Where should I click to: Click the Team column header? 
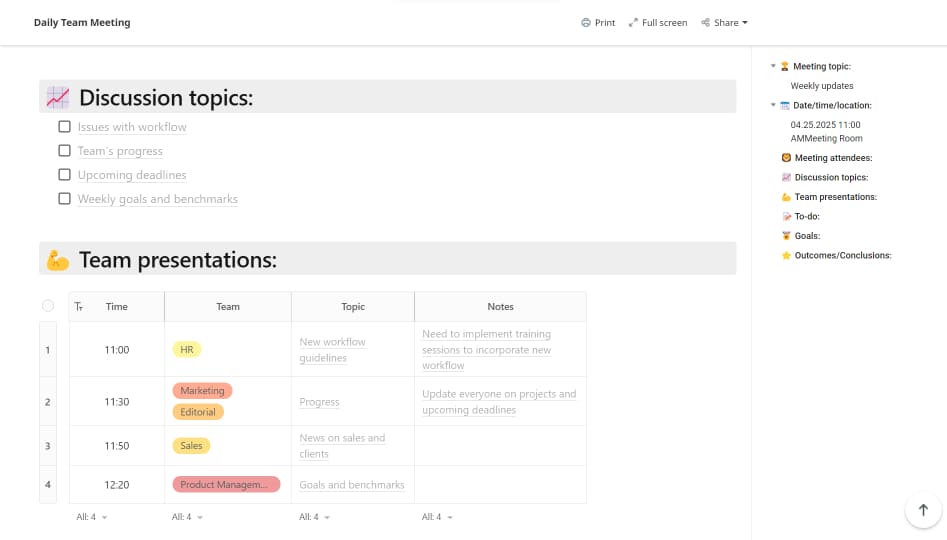pyautogui.click(x=228, y=307)
